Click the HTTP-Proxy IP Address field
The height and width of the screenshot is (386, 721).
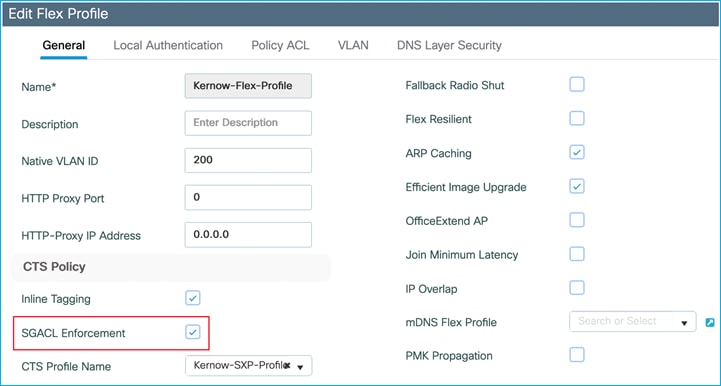(248, 235)
